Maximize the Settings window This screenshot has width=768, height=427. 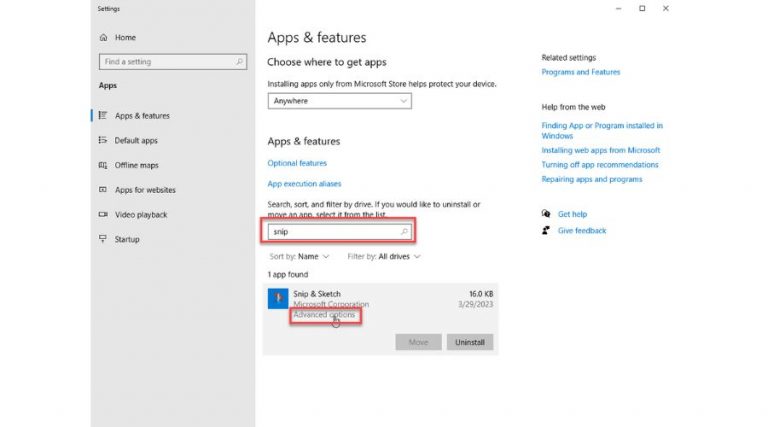click(642, 8)
